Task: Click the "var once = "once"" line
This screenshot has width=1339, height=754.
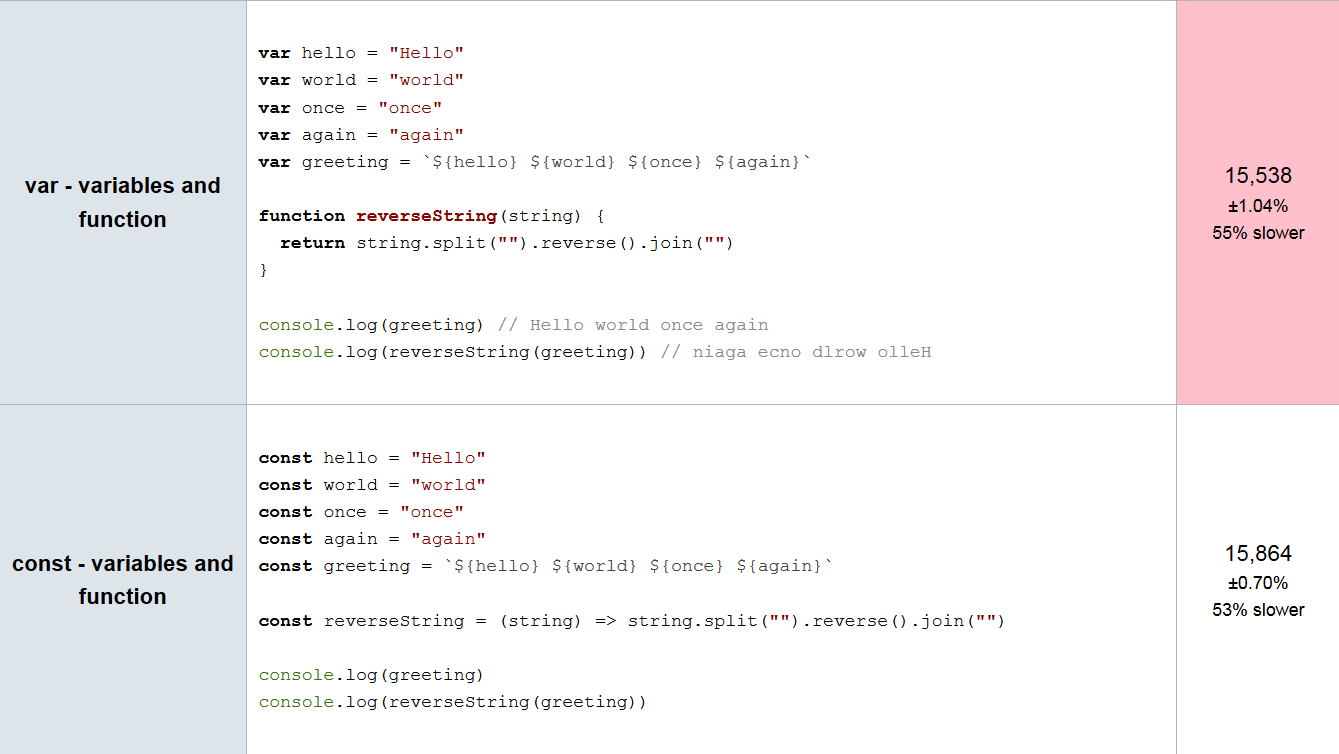Action: point(350,108)
